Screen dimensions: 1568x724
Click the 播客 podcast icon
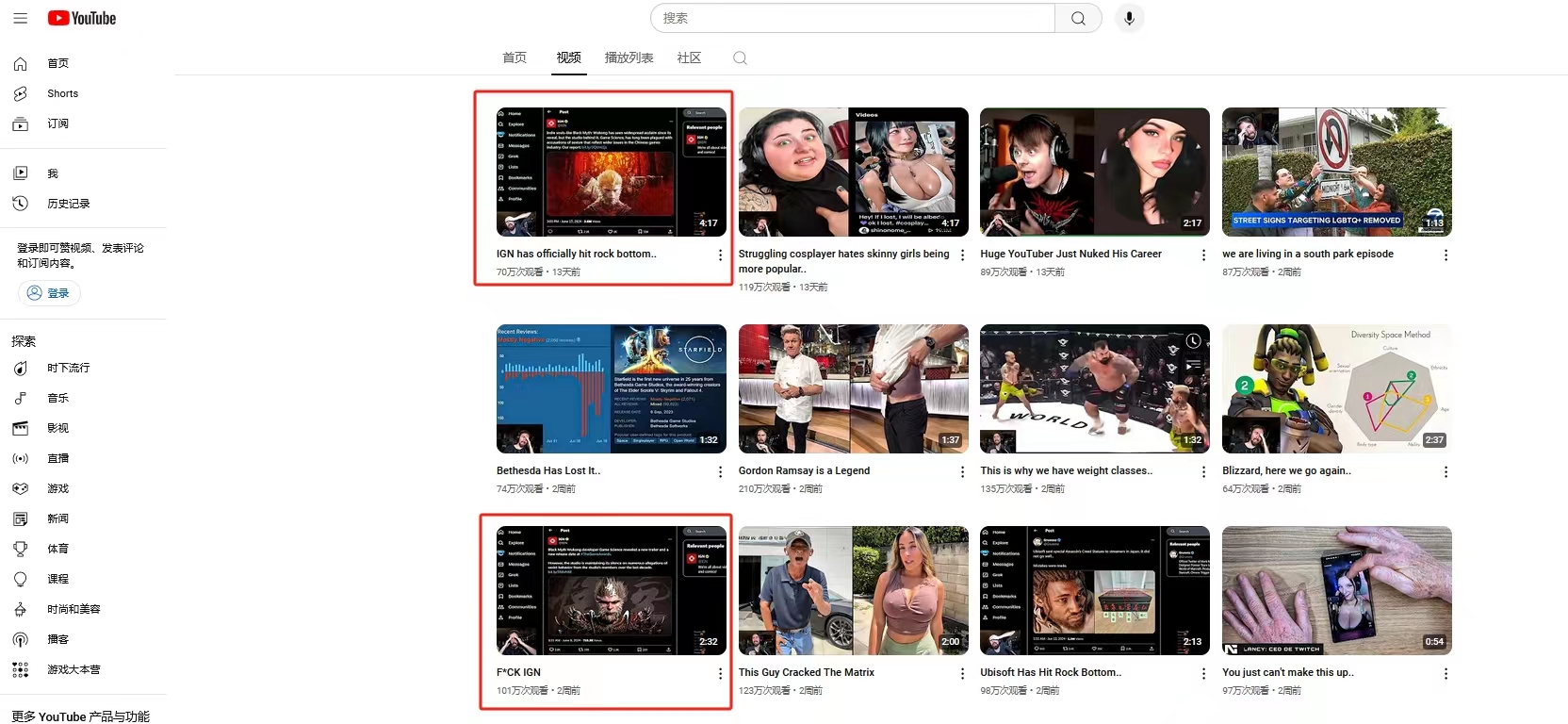20,639
